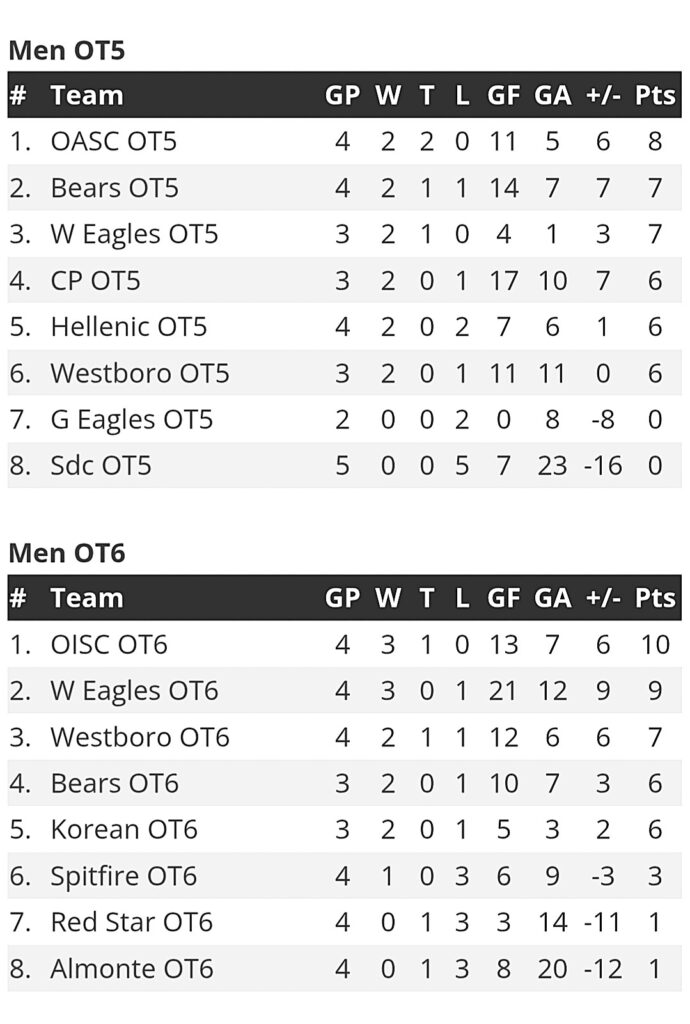
Task: Click Almonte OT6 team name
Action: (132, 968)
